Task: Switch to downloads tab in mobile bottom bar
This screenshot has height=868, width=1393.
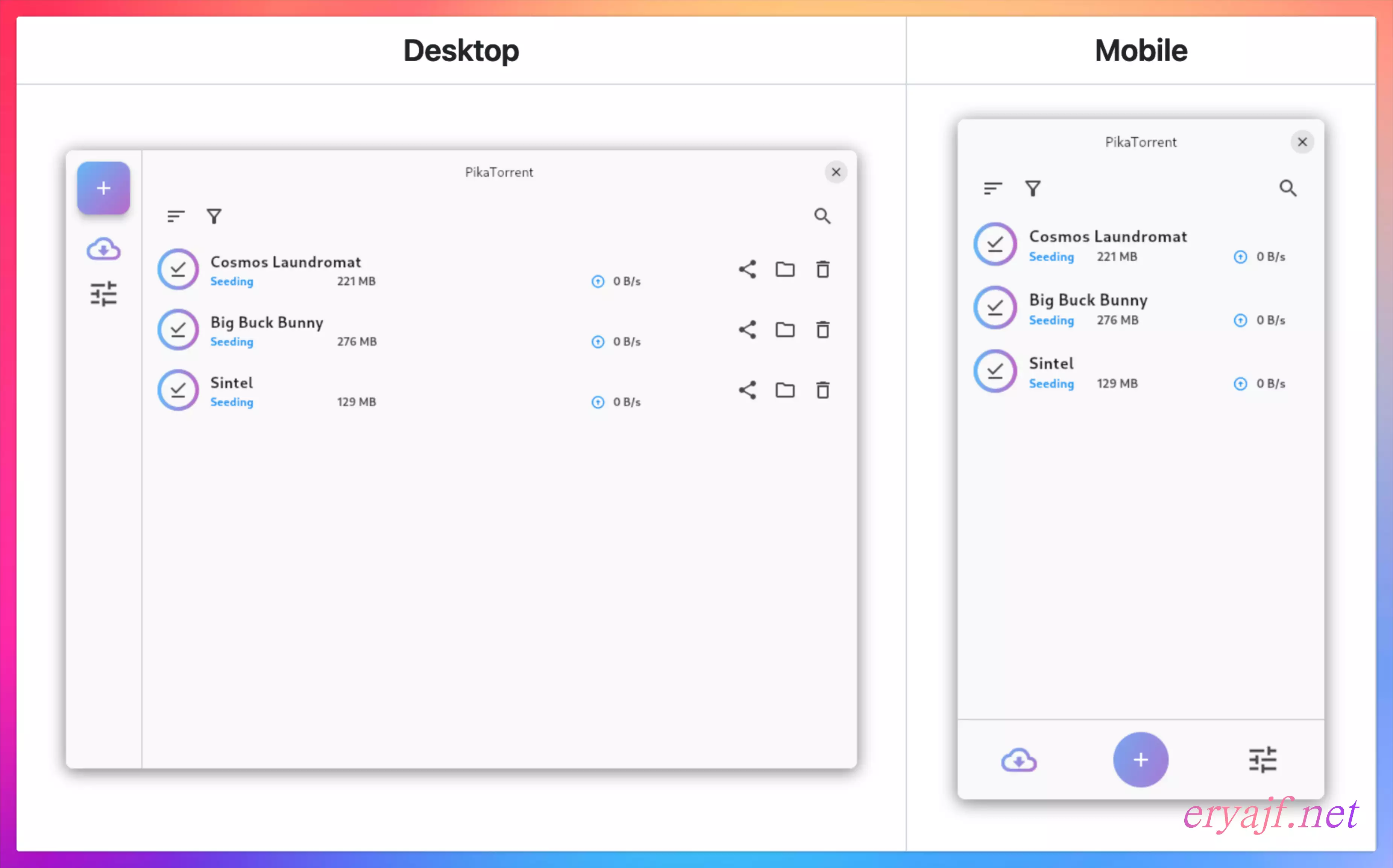Action: click(1019, 760)
